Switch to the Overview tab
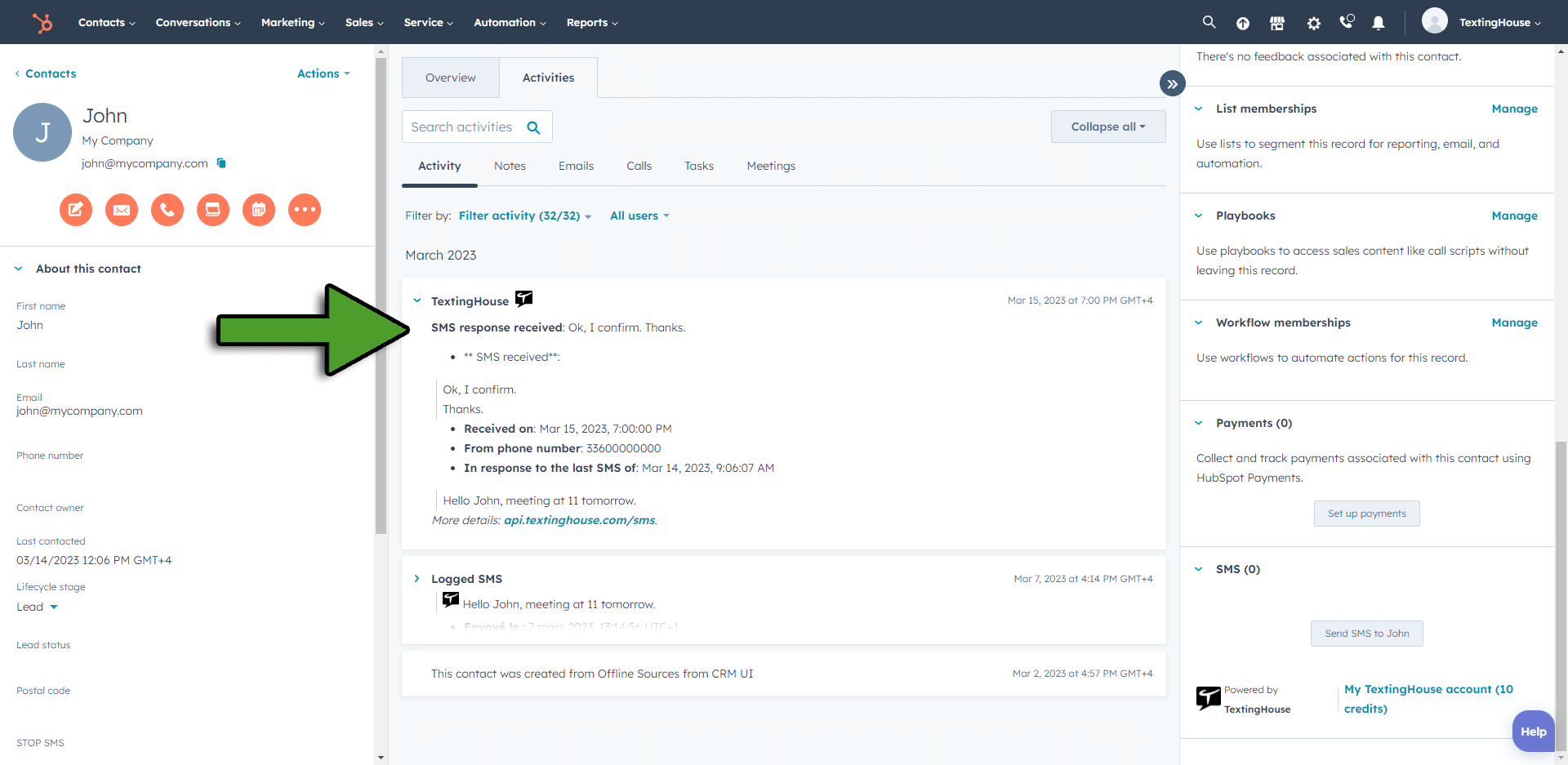The image size is (1568, 765). coord(451,78)
